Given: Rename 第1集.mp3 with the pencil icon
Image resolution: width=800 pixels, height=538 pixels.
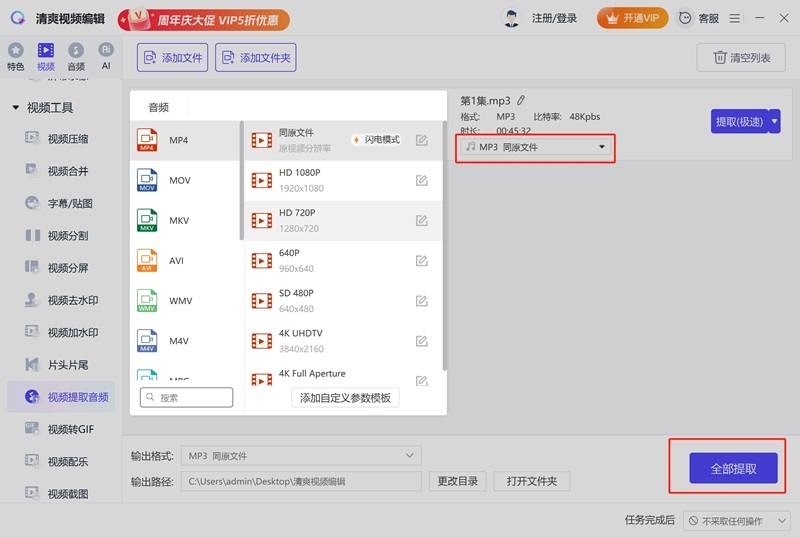Looking at the screenshot, I should point(521,100).
